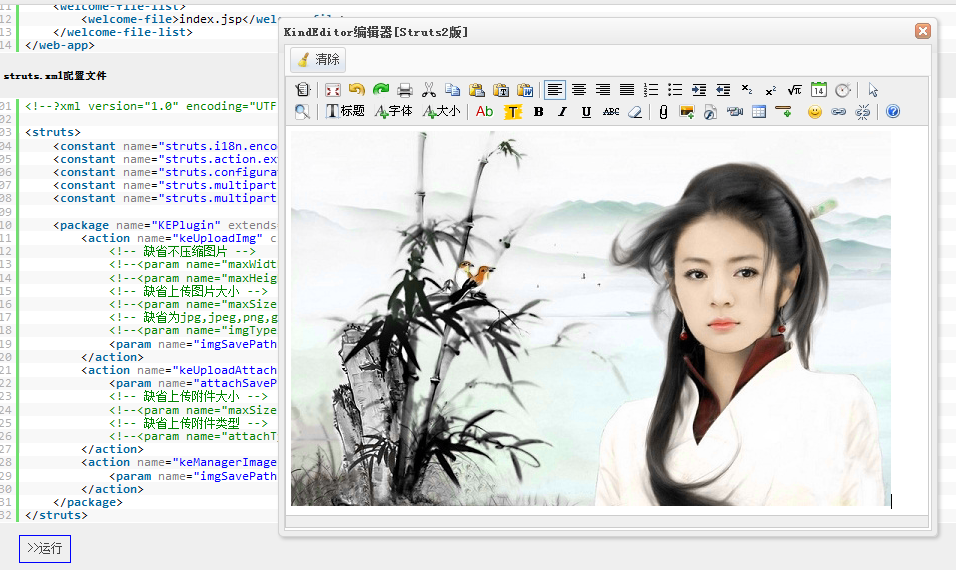This screenshot has height=570, width=956.
Task: Open the Ab text color picker
Action: (484, 112)
